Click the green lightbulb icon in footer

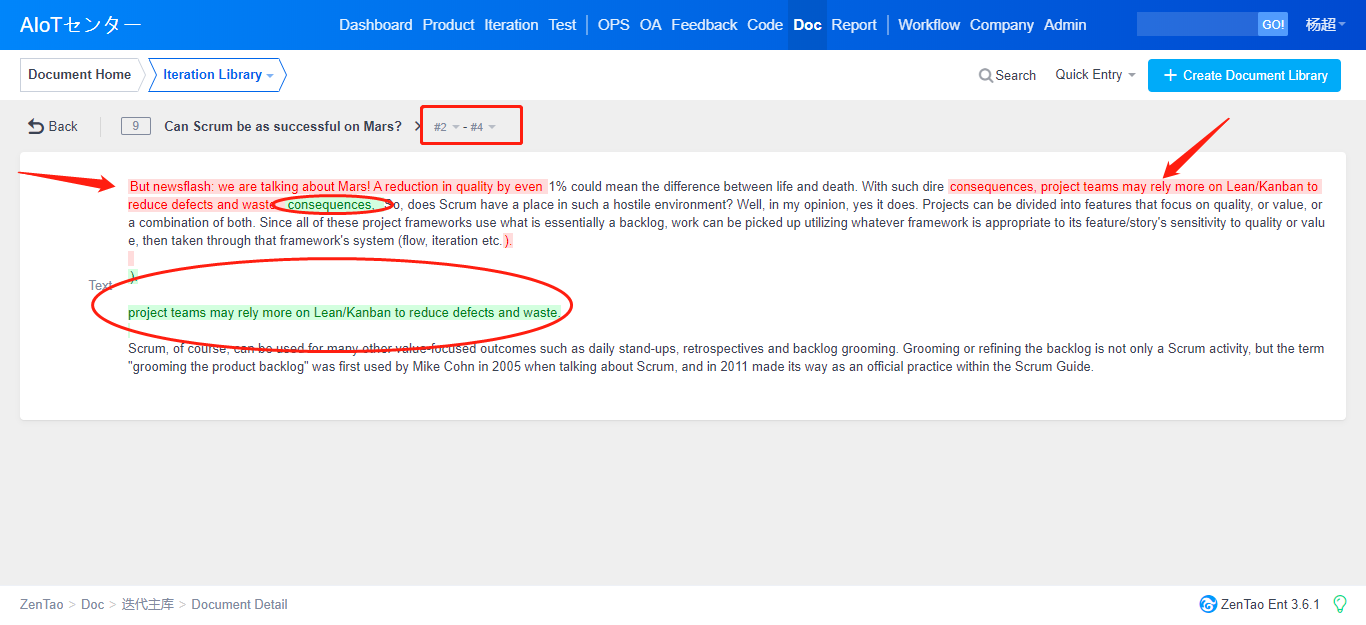(x=1340, y=604)
